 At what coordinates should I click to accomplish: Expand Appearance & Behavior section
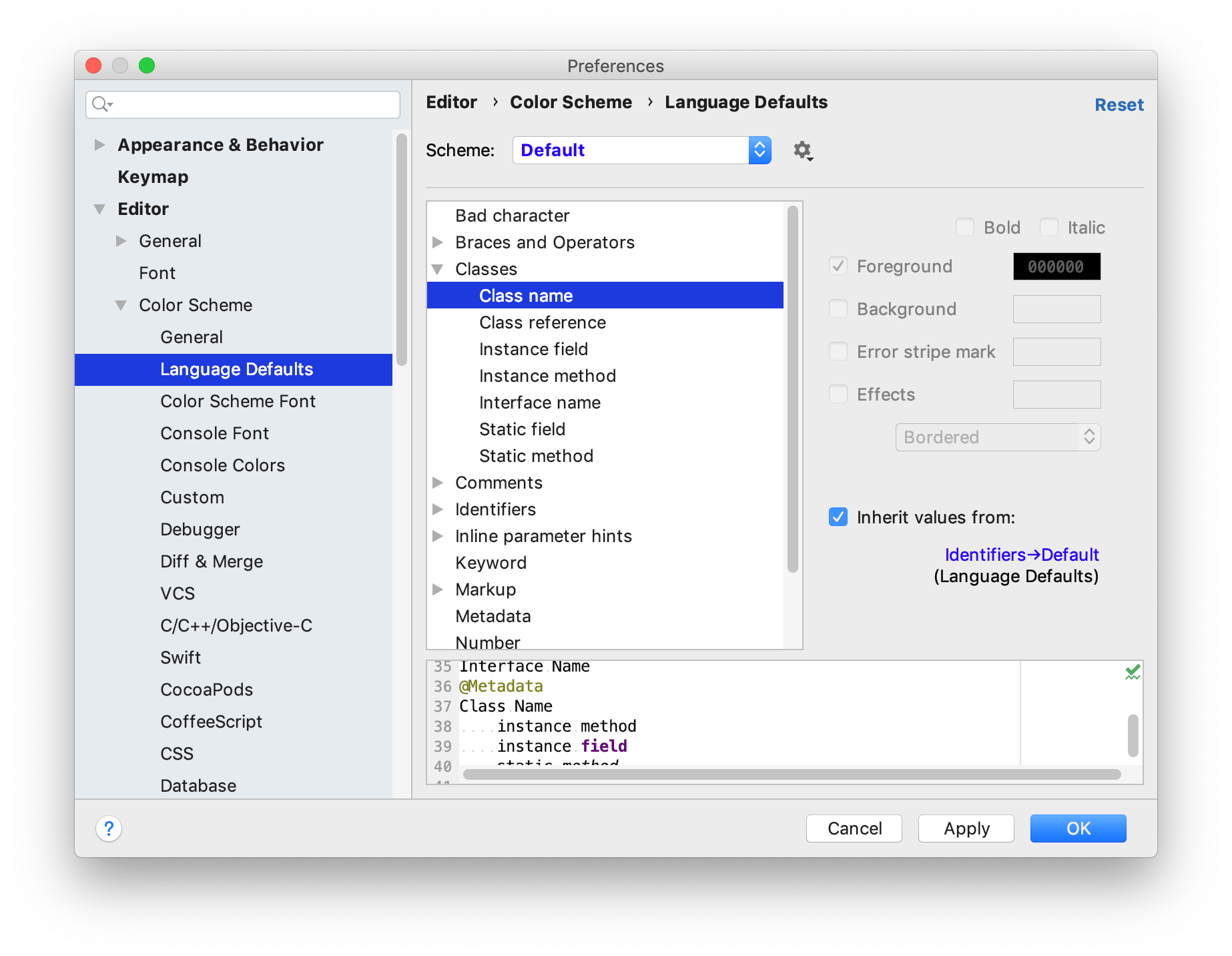99,145
